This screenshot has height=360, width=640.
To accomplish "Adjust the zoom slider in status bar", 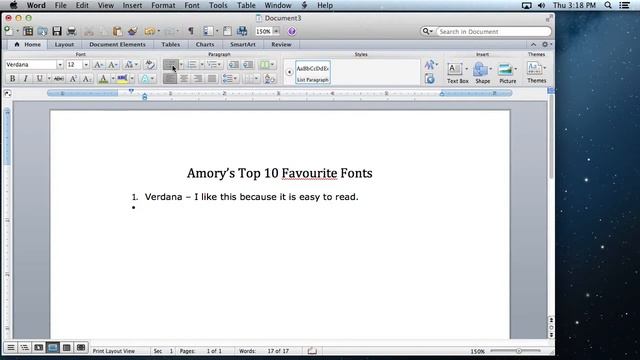I will pyautogui.click(x=518, y=351).
